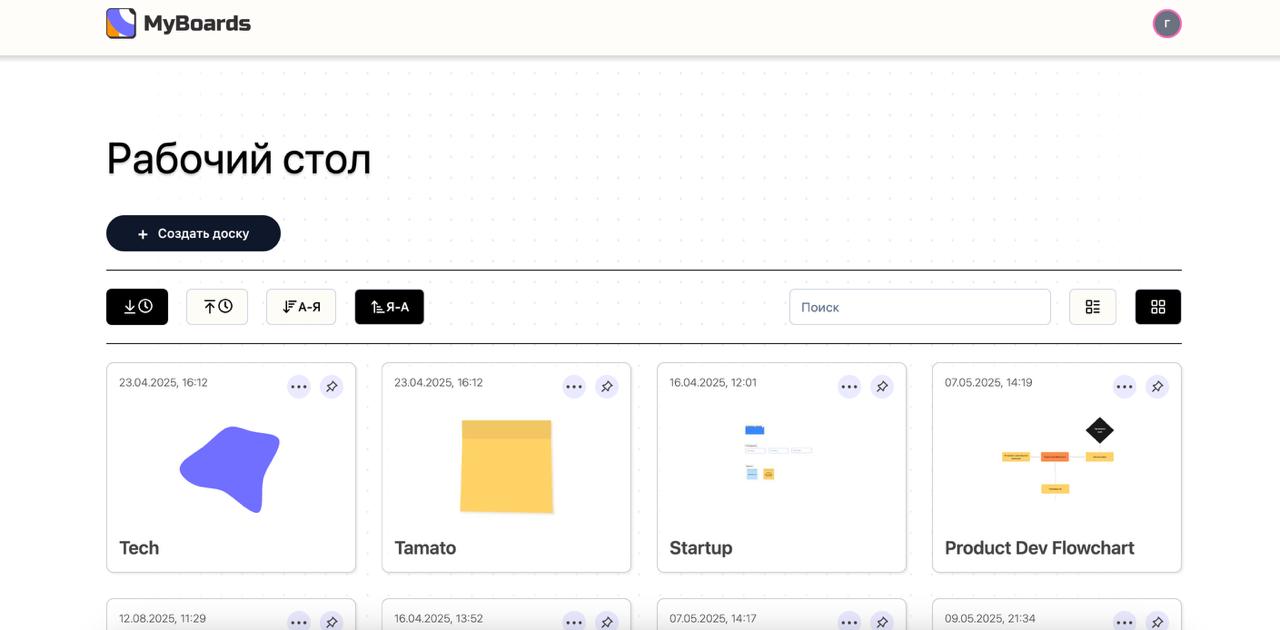Open the user profile avatar menu

coord(1167,24)
